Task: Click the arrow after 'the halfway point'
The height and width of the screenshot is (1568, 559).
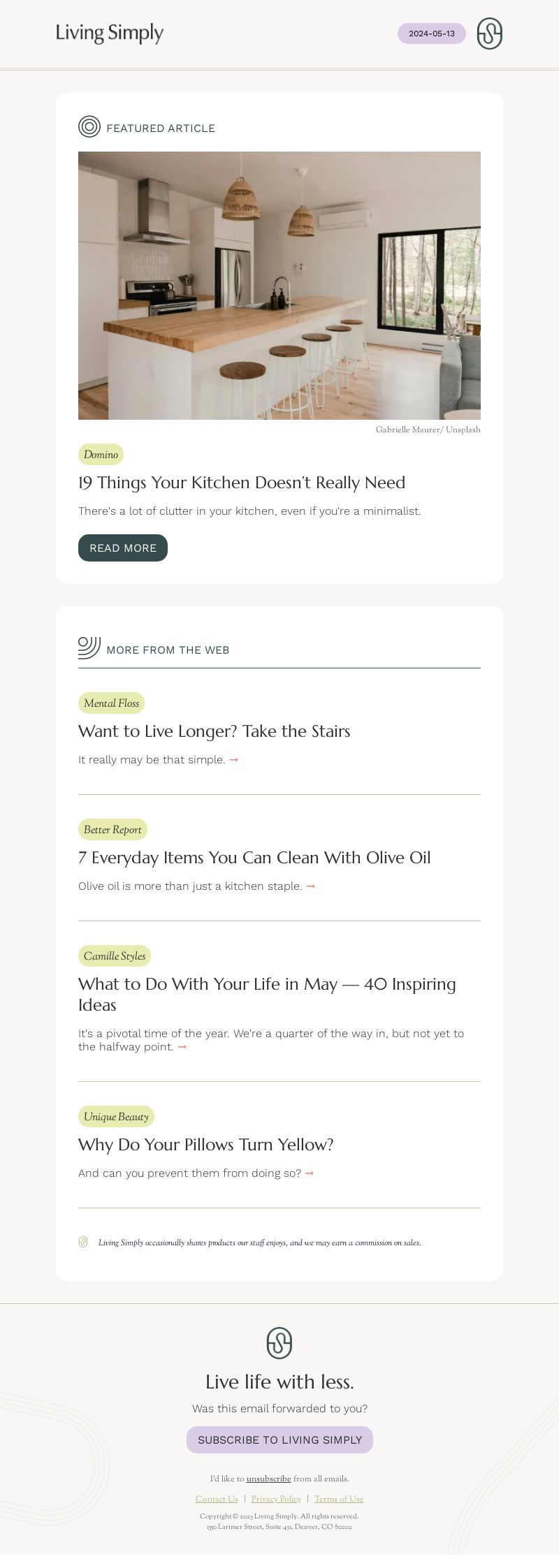Action: 182,1047
